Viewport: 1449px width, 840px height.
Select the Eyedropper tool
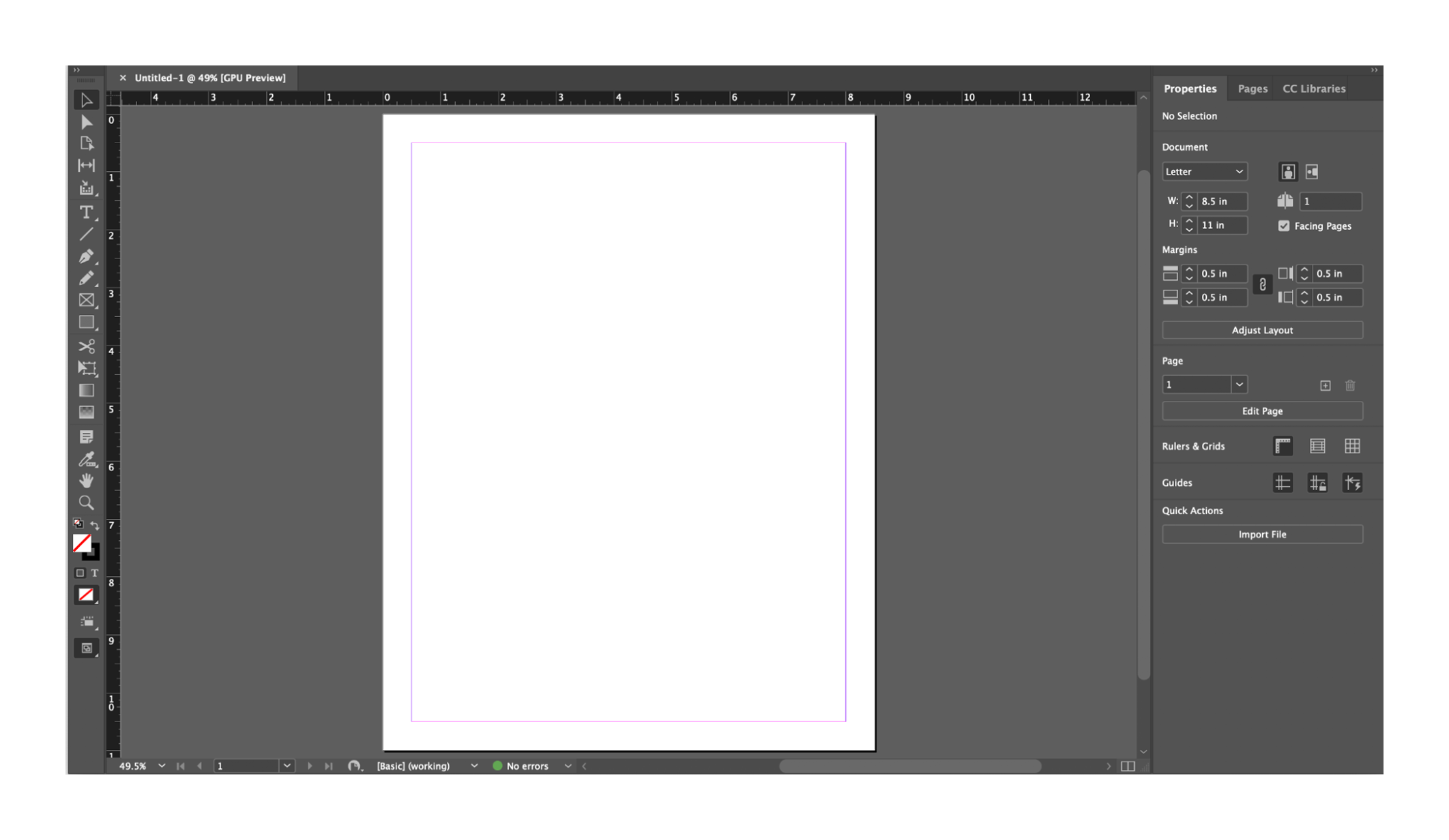[x=87, y=459]
